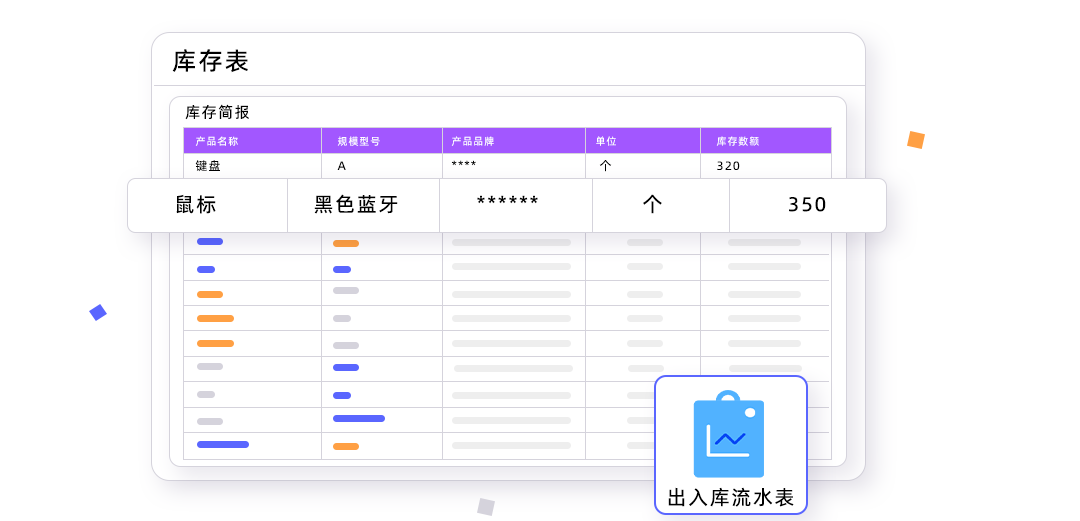1080x521 pixels.
Task: Click the 库存简报 section heading
Action: [x=217, y=112]
